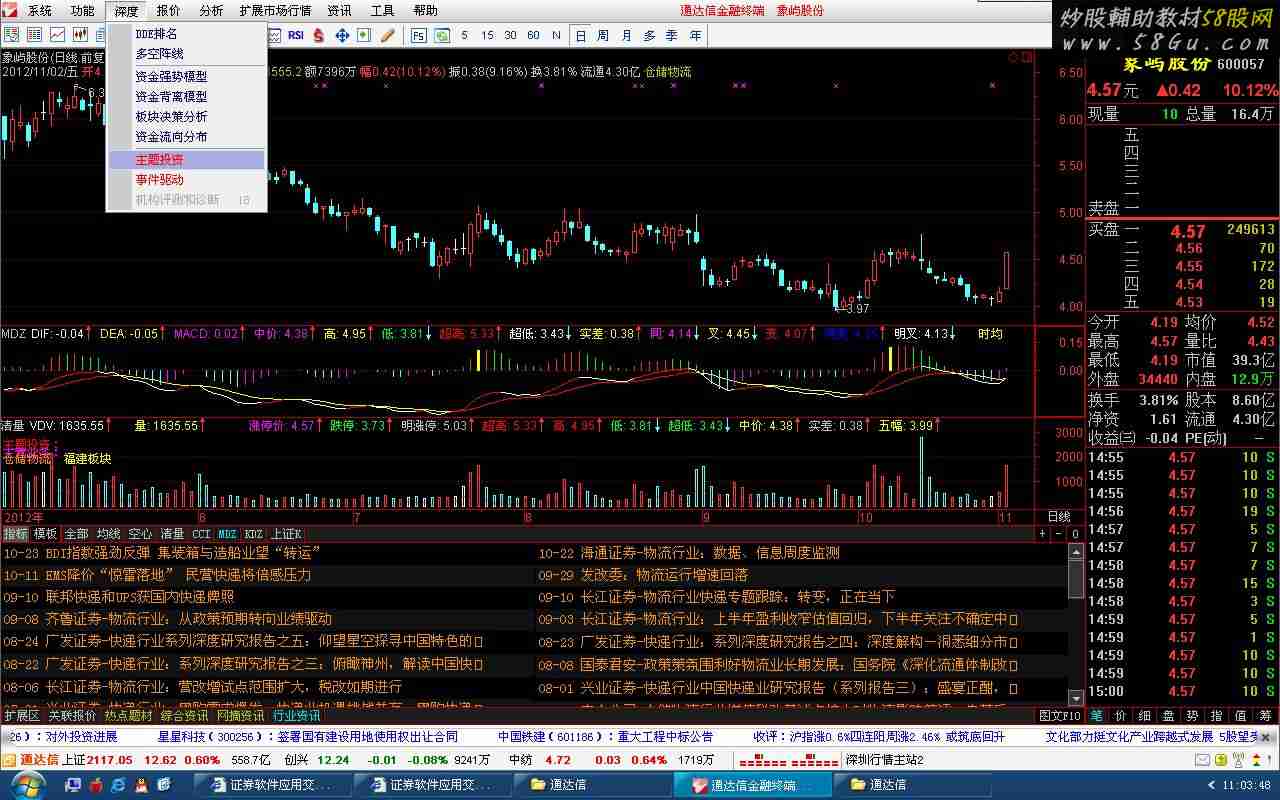The image size is (1280, 800).
Task: Switch to 月 monthly period
Action: pos(626,35)
